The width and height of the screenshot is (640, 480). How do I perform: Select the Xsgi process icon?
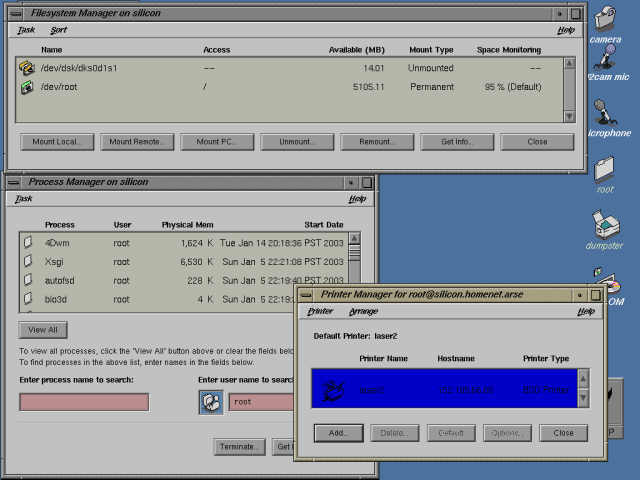pos(28,261)
